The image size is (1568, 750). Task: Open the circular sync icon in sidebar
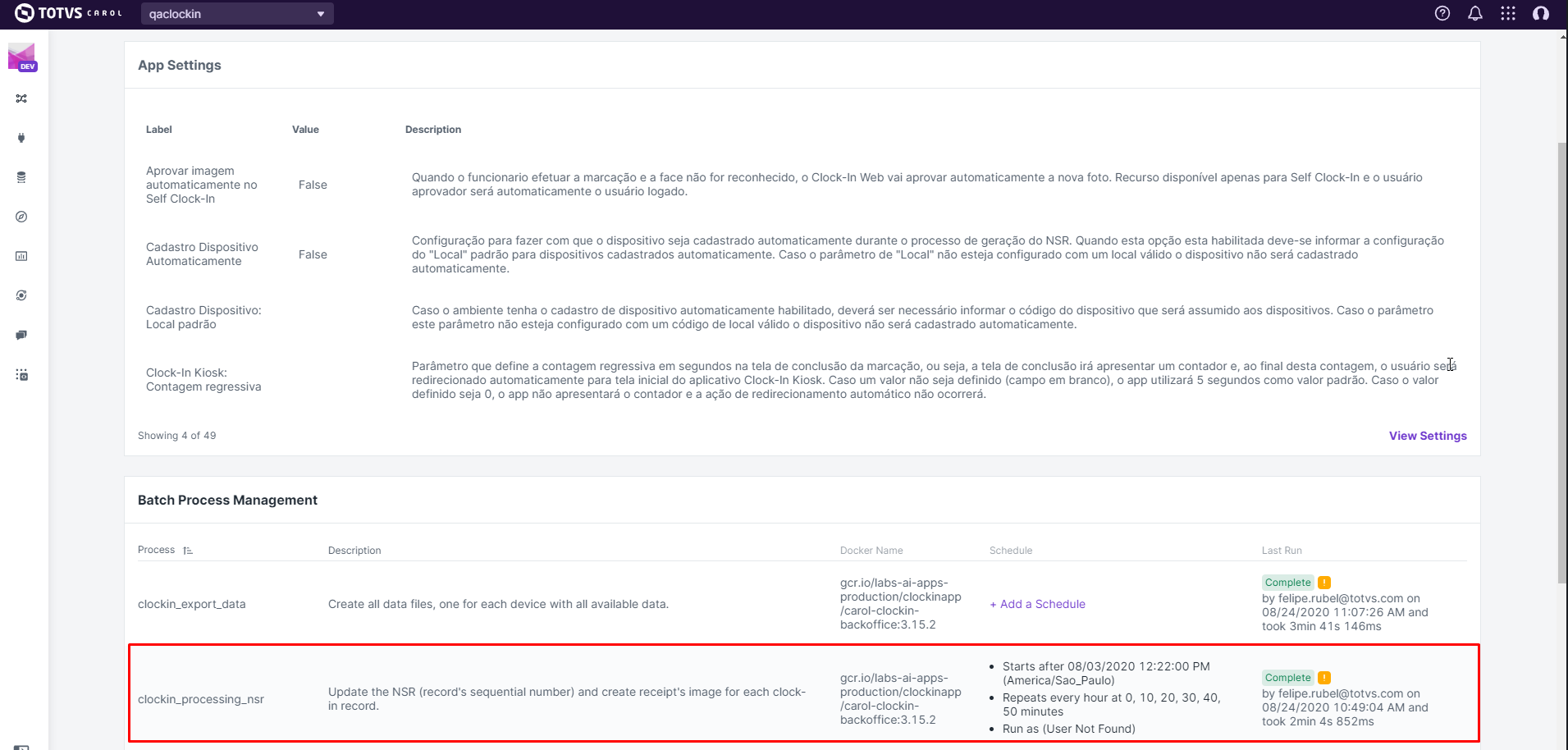[x=21, y=295]
